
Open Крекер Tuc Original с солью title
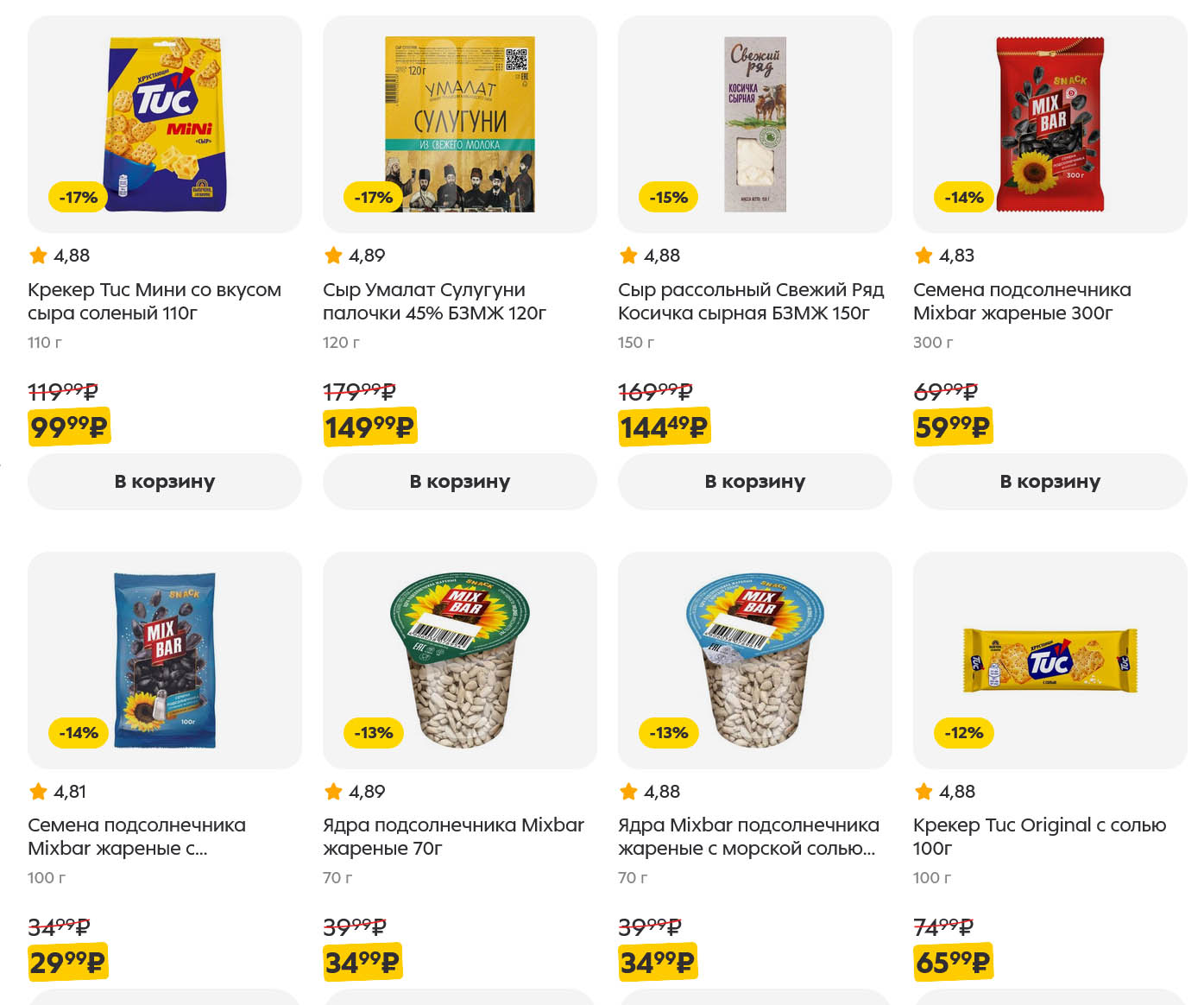click(1039, 837)
